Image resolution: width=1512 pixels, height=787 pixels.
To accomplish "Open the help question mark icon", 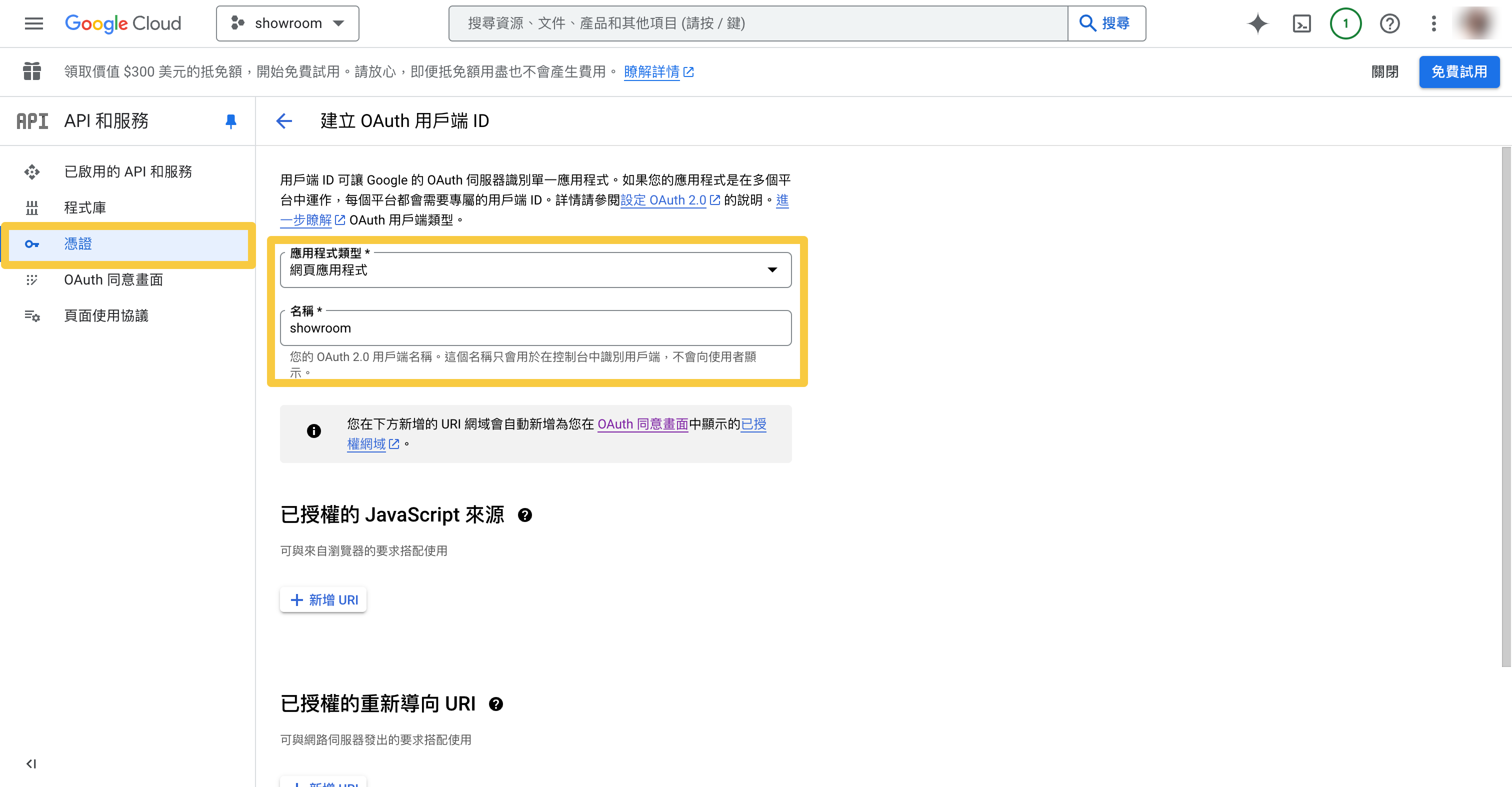I will pyautogui.click(x=1389, y=23).
